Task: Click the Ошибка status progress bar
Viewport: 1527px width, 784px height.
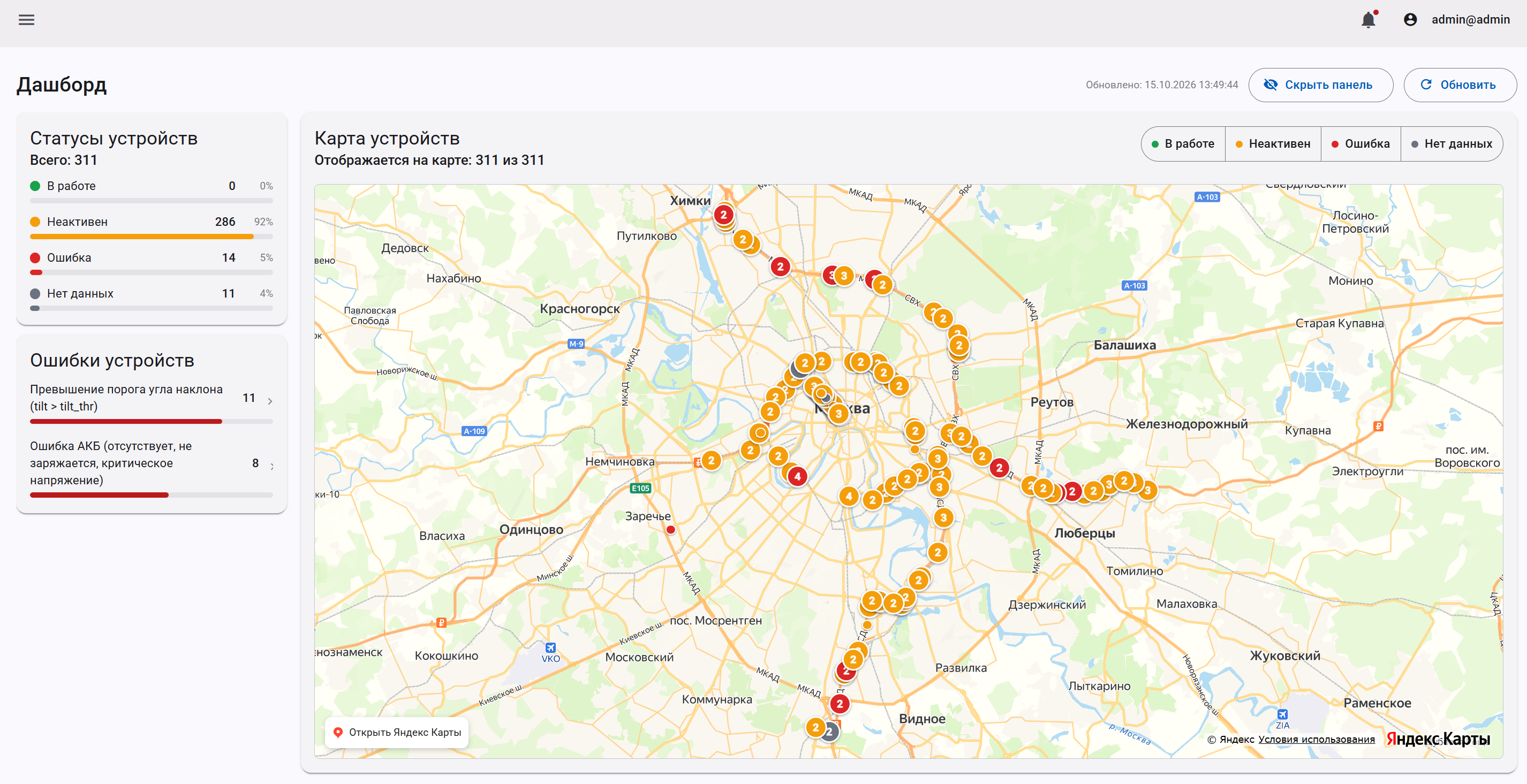Action: [151, 272]
